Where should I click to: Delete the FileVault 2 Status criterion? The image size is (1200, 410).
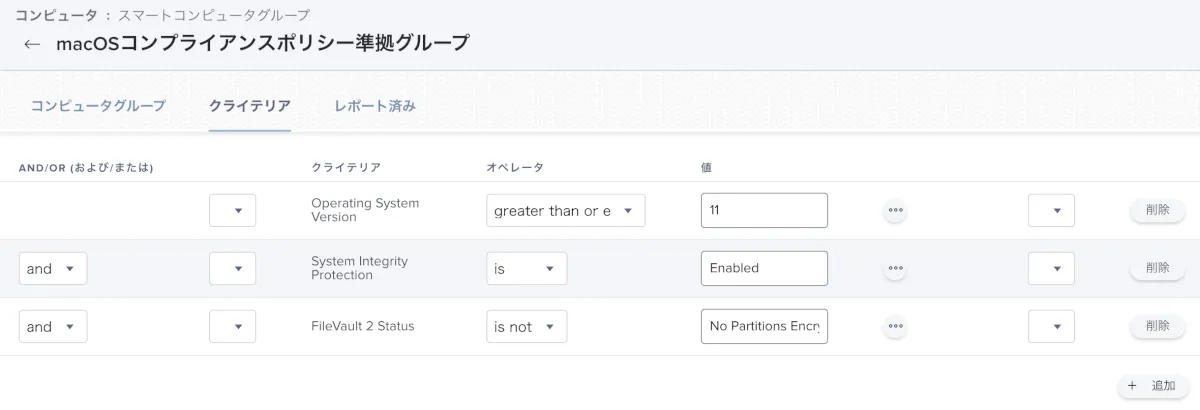coord(1157,326)
